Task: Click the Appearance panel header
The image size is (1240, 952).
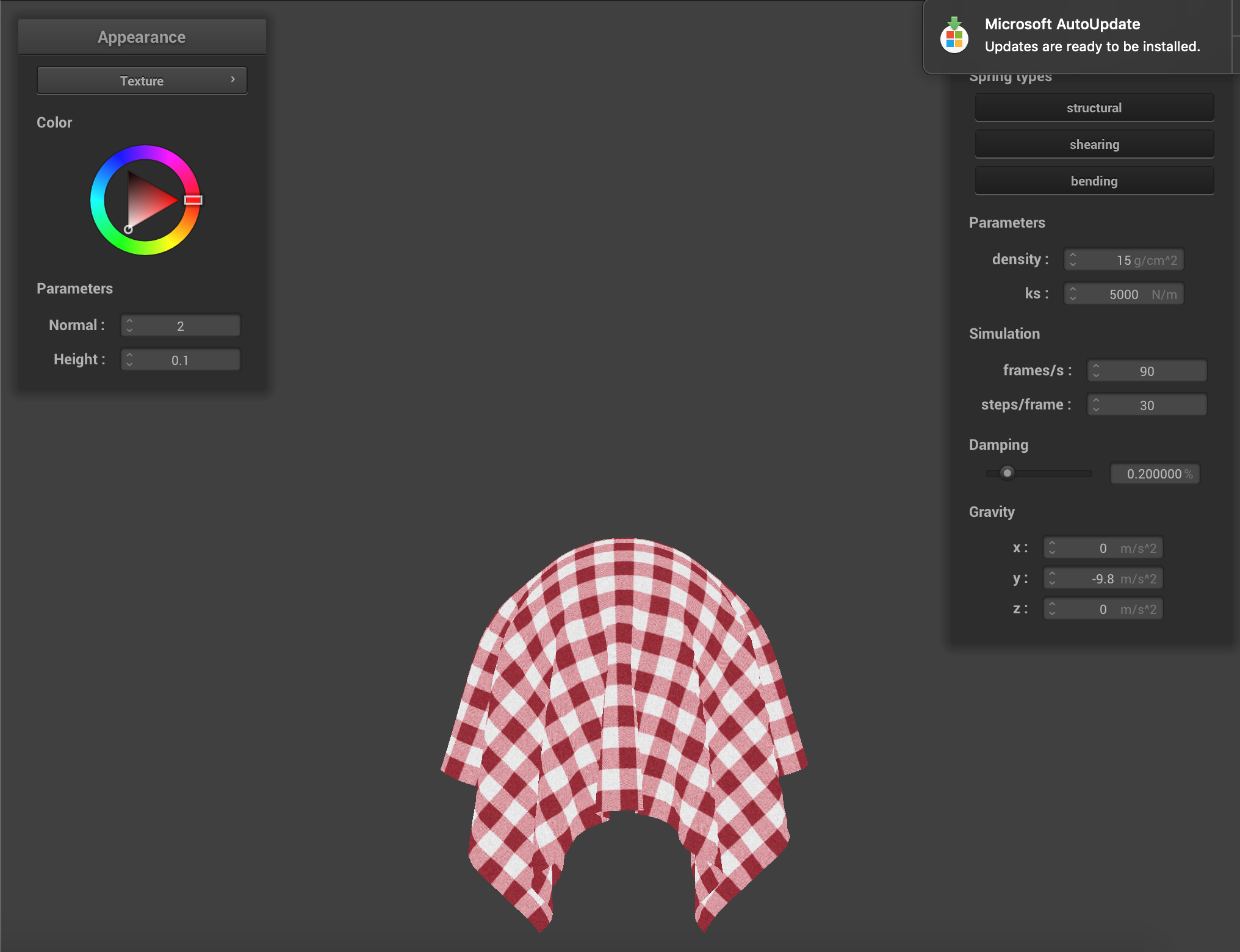Action: pos(142,37)
